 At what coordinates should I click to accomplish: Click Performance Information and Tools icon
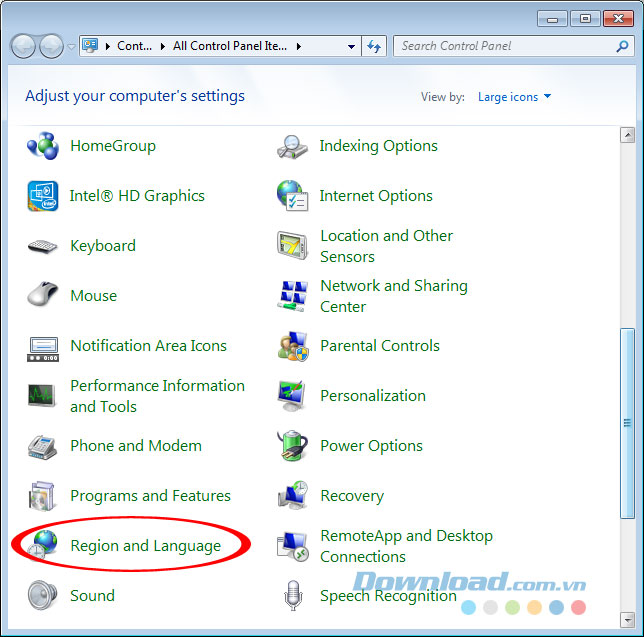(41, 395)
